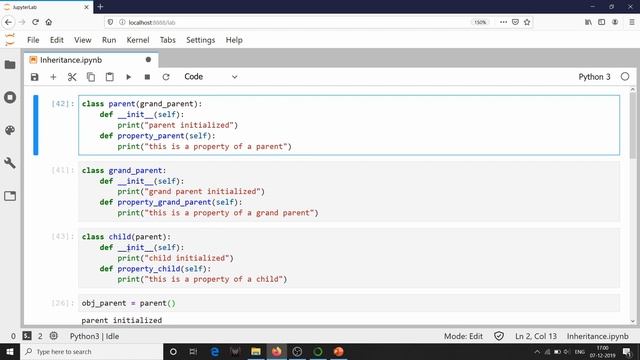Reset the 150% zoom level indicator
640x360 pixels.
[x=480, y=22]
